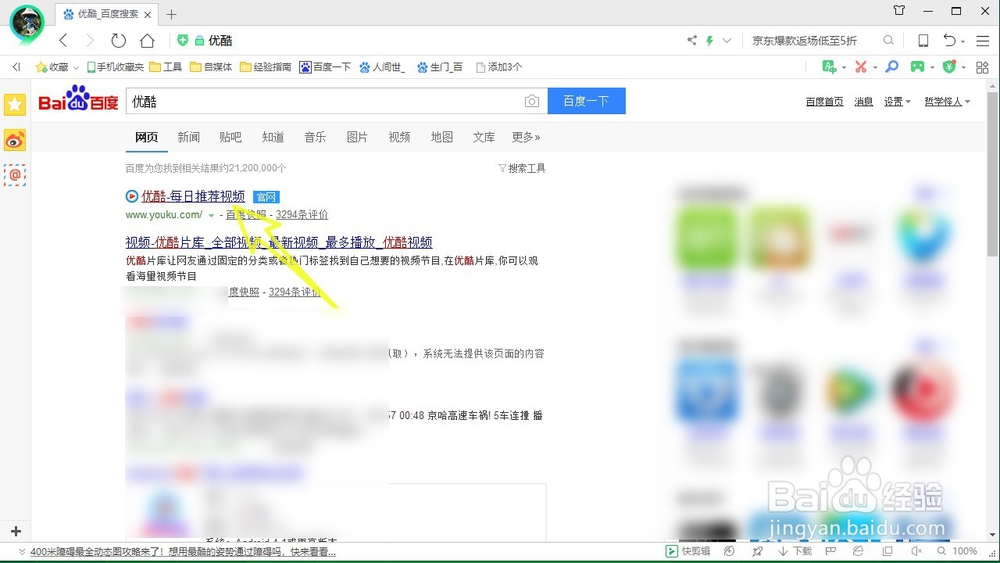
Task: Click the plus icon at sidebar bottom
Action: [x=16, y=530]
